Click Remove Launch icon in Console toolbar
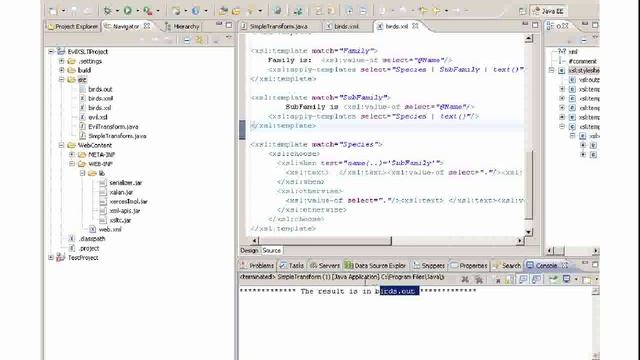The height and width of the screenshot is (360, 640). (x=464, y=280)
